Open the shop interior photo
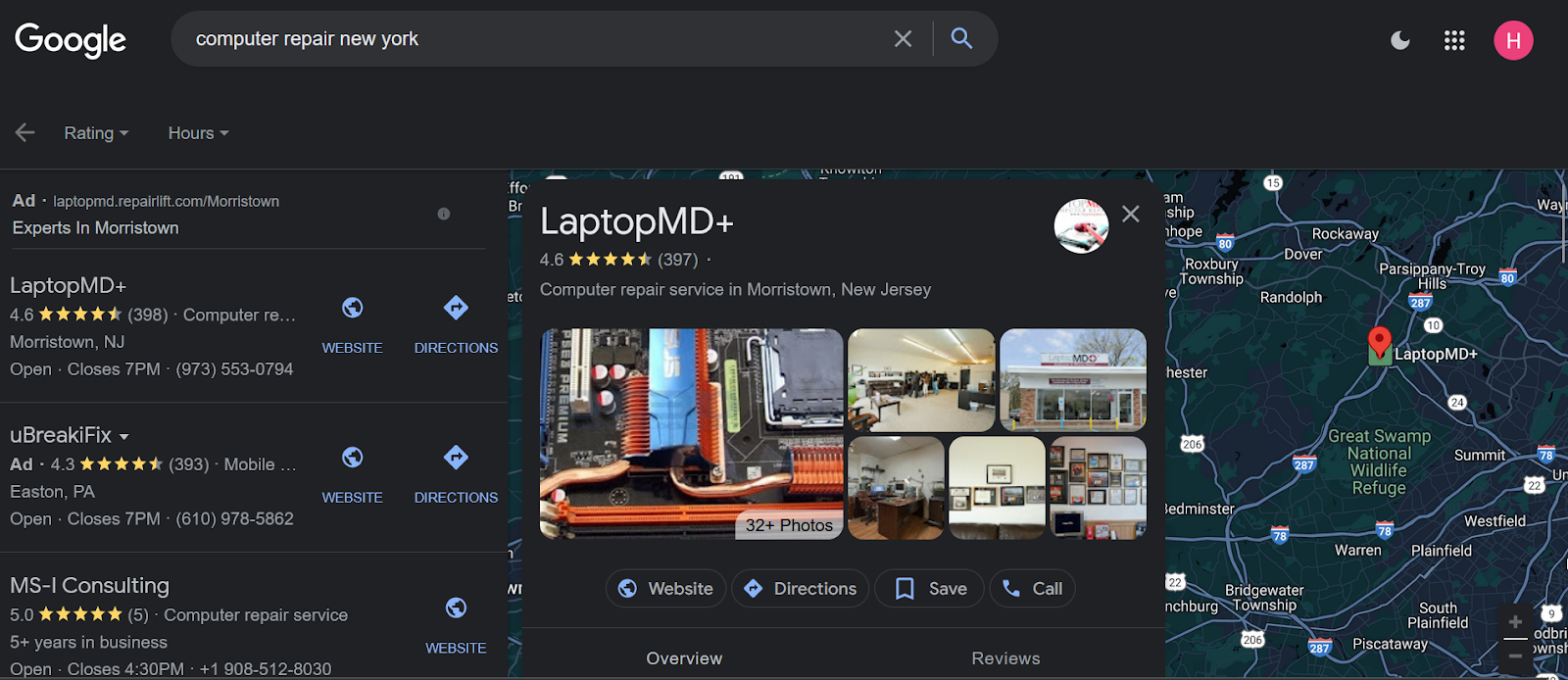1568x680 pixels. 921,380
